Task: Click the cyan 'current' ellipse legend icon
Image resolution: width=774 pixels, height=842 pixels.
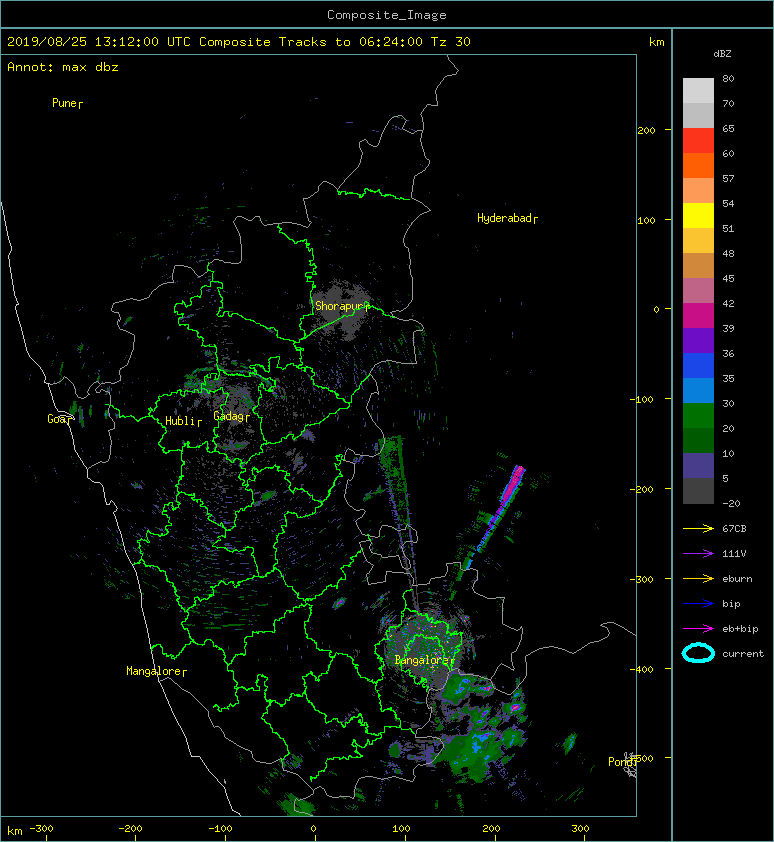Action: coord(698,653)
